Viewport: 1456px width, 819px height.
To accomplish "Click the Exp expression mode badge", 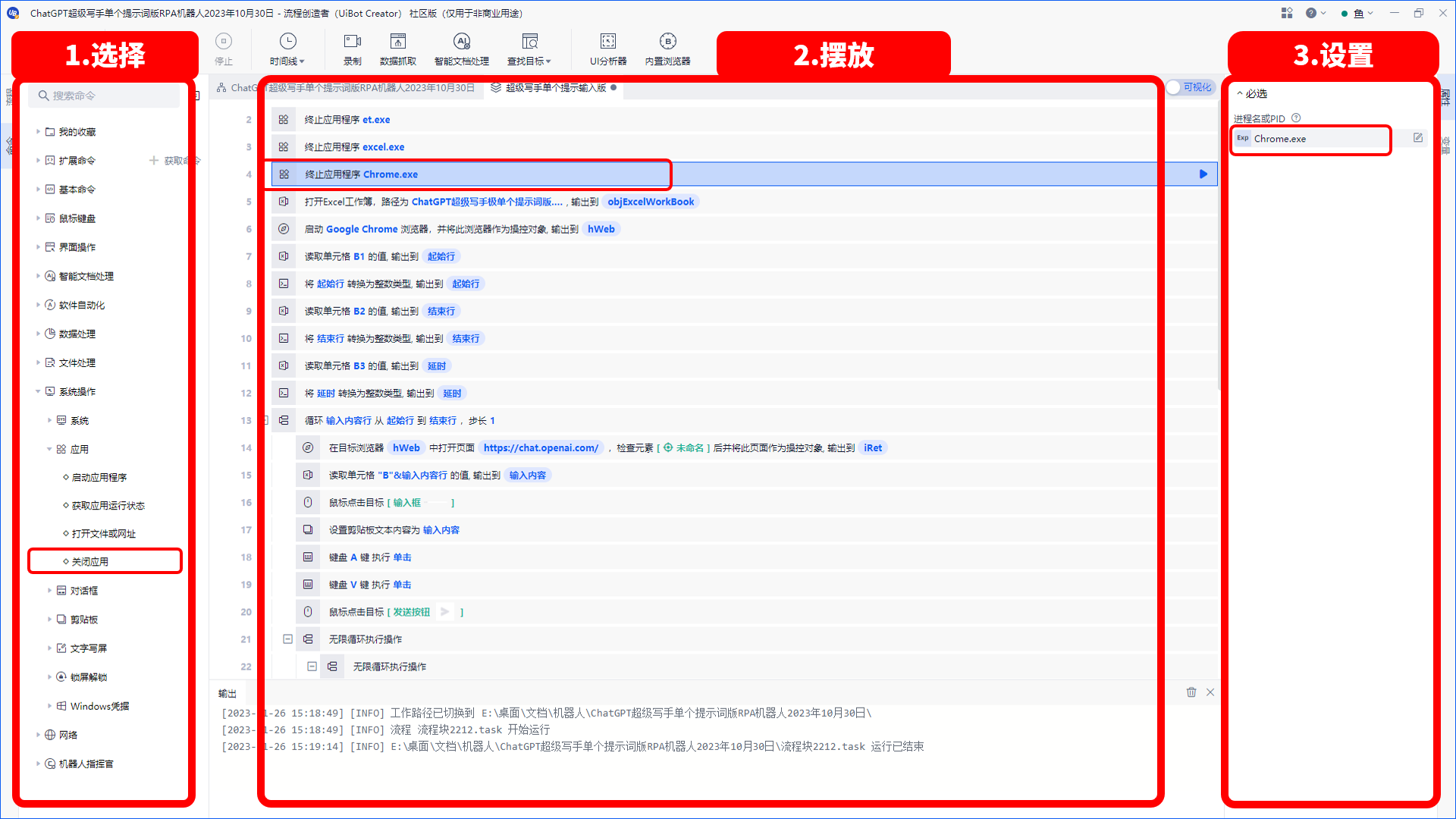I will pyautogui.click(x=1243, y=139).
